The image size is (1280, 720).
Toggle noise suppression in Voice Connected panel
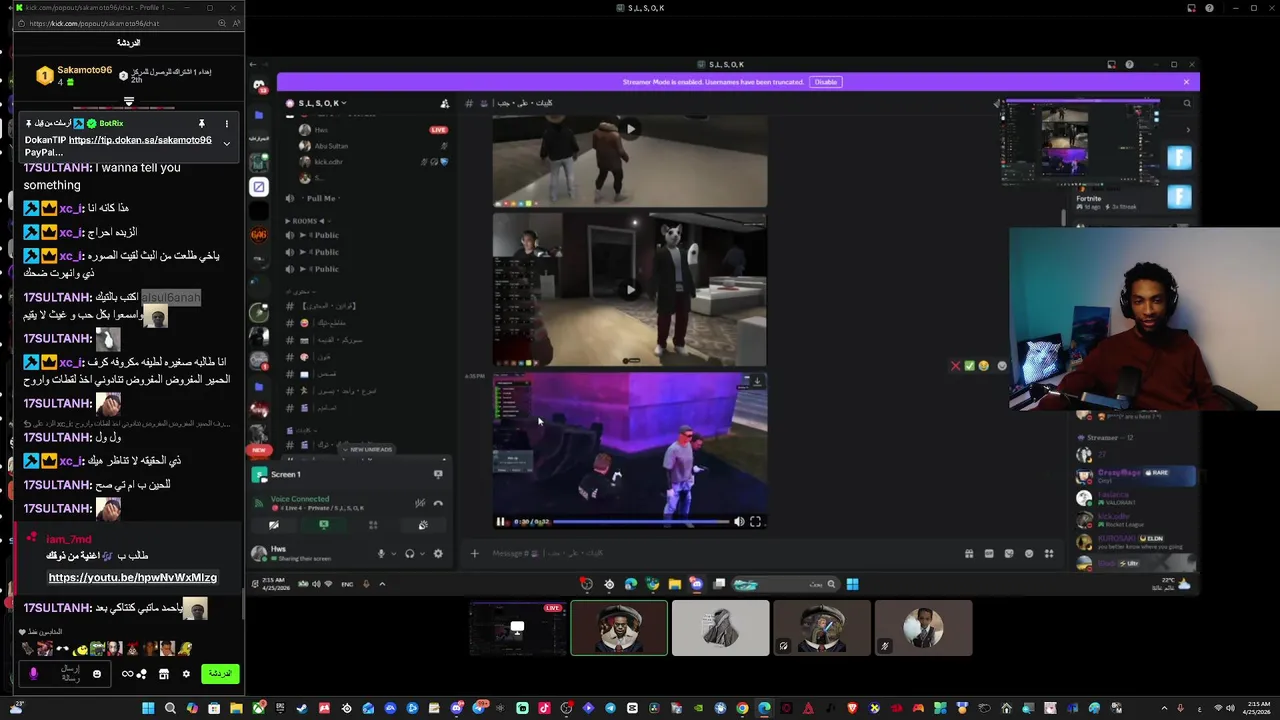coord(420,503)
